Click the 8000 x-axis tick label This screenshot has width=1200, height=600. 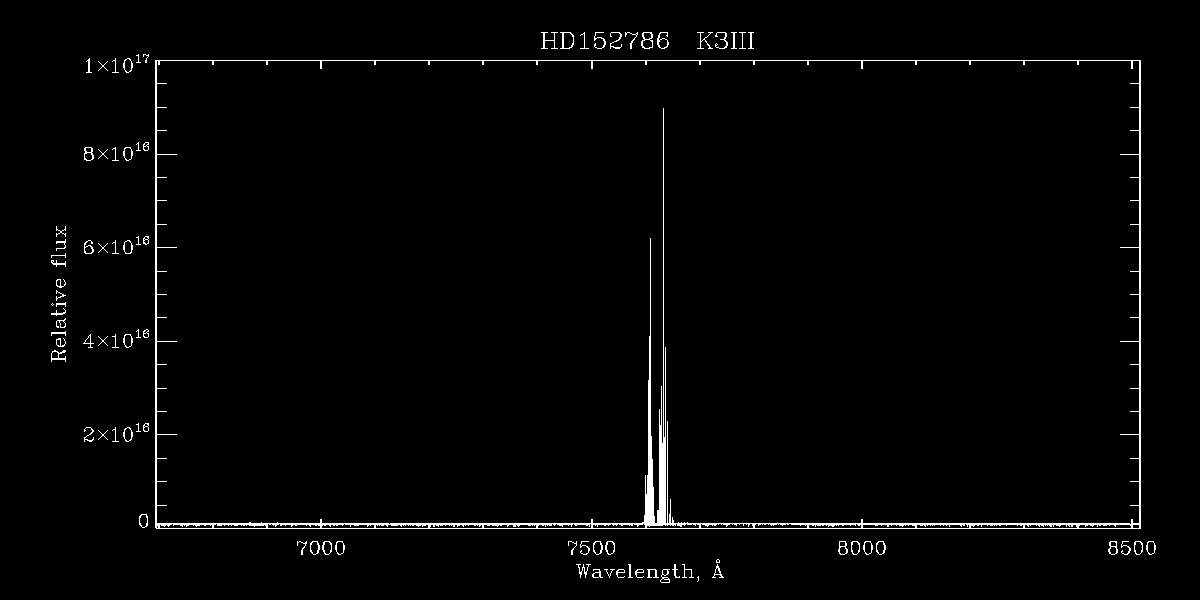coord(861,547)
